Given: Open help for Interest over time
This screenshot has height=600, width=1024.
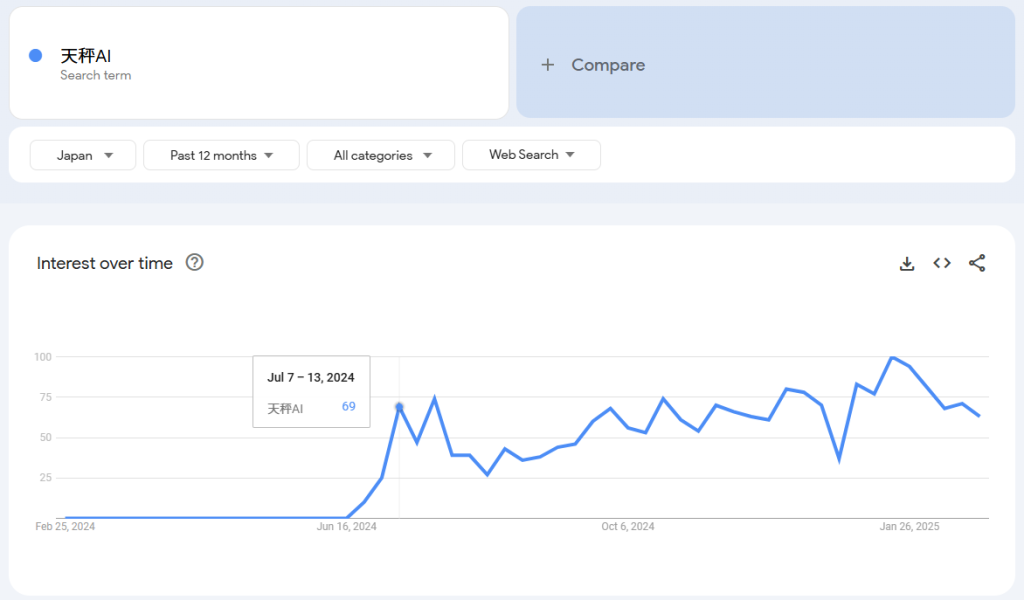Looking at the screenshot, I should pos(195,263).
